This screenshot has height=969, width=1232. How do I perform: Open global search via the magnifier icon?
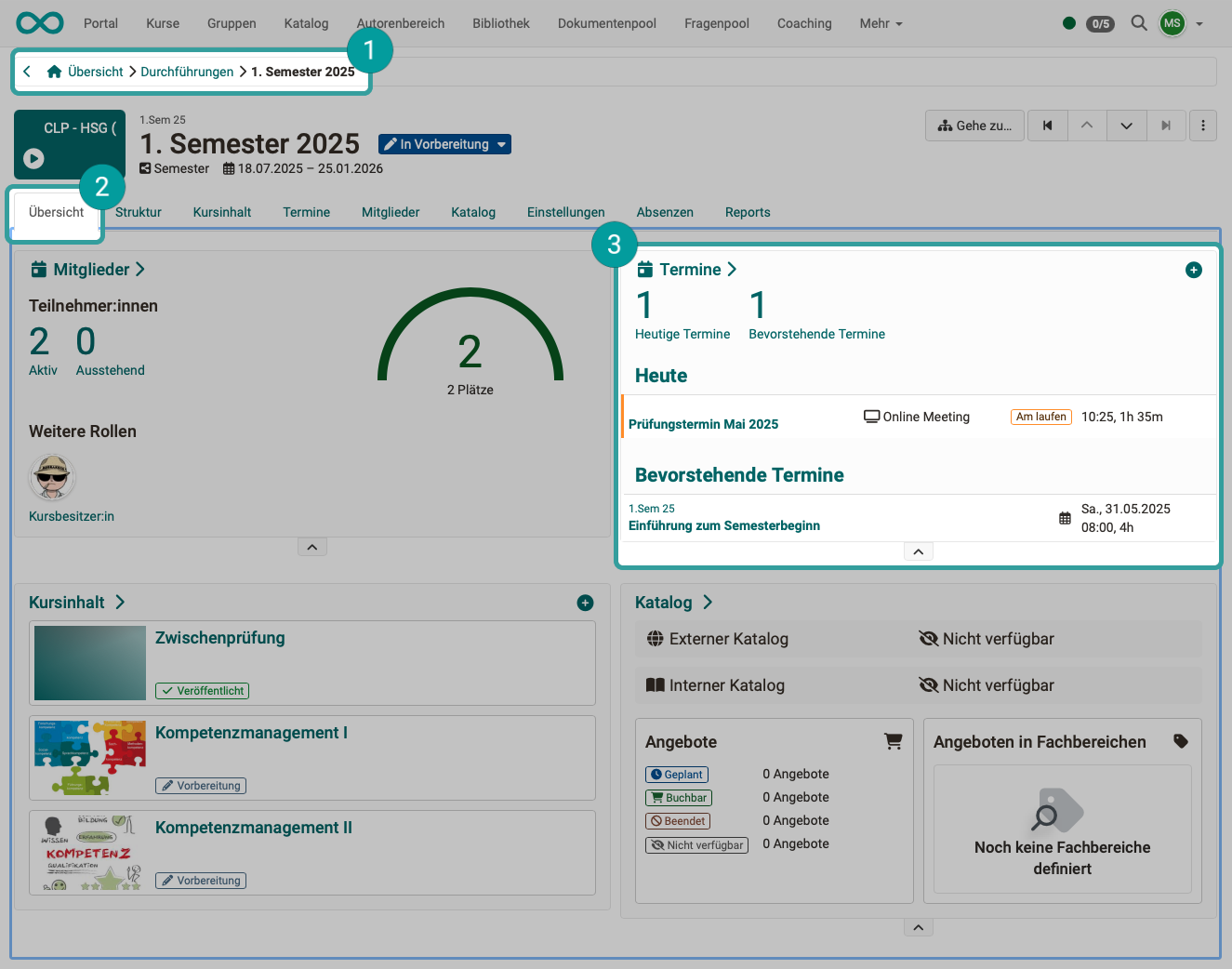tap(1139, 23)
